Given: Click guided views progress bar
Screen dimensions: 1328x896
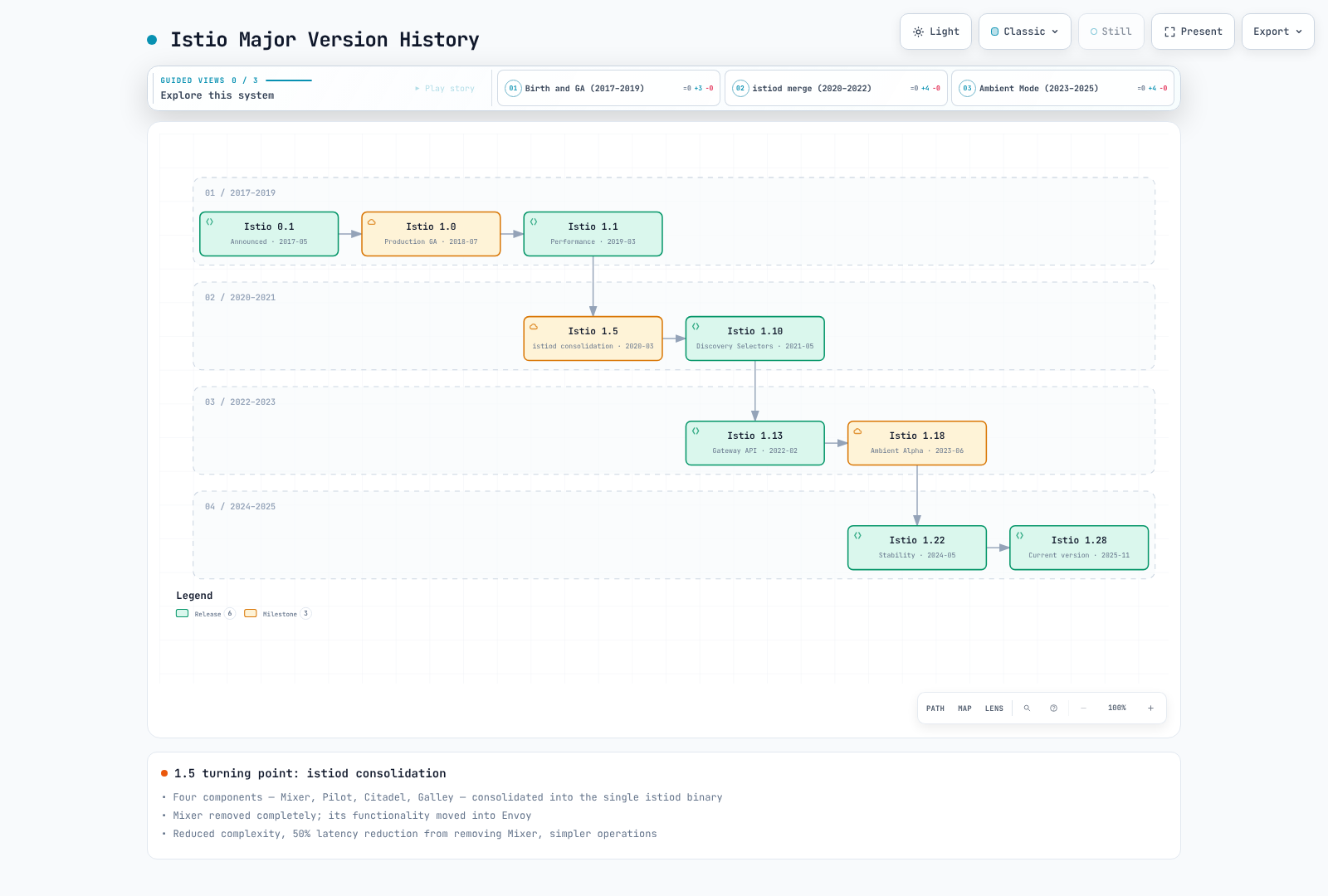Looking at the screenshot, I should 289,80.
